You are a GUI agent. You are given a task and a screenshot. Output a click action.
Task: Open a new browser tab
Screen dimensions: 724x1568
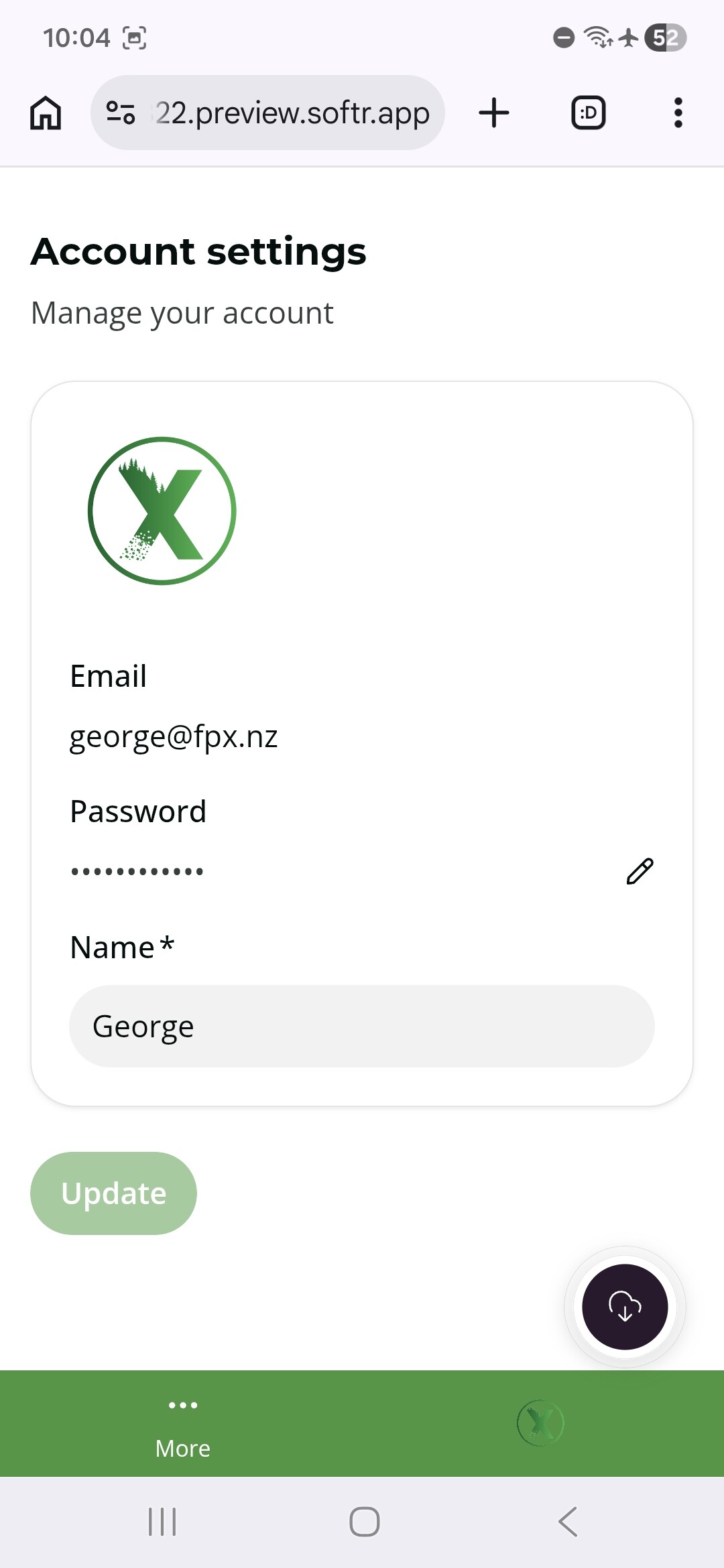click(494, 113)
